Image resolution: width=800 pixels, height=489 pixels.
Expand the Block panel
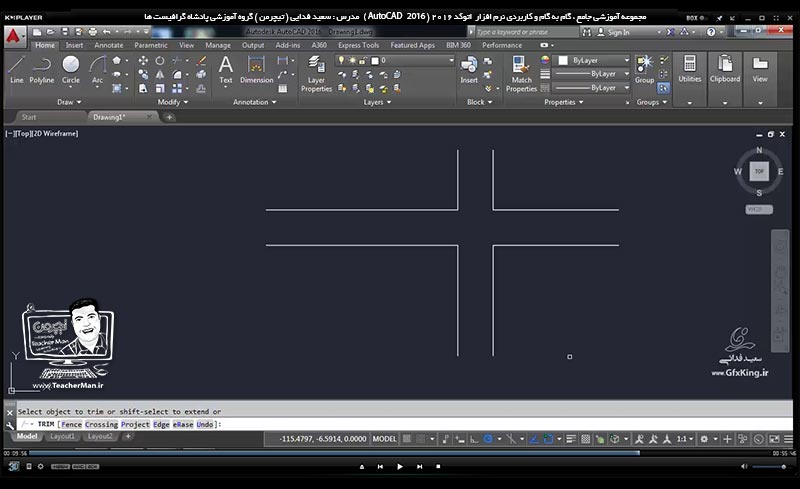click(480, 102)
